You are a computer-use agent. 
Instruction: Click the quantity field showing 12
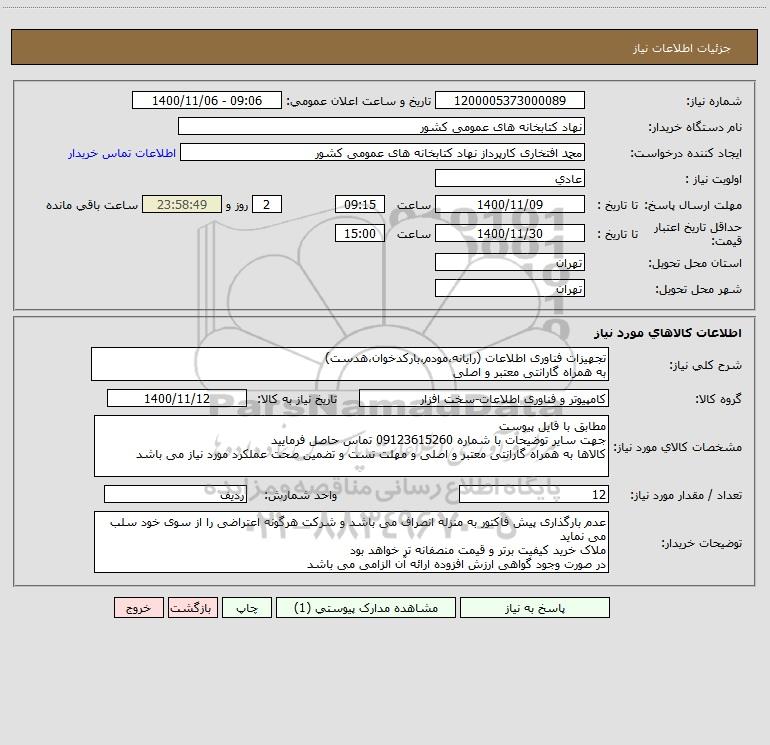[534, 494]
